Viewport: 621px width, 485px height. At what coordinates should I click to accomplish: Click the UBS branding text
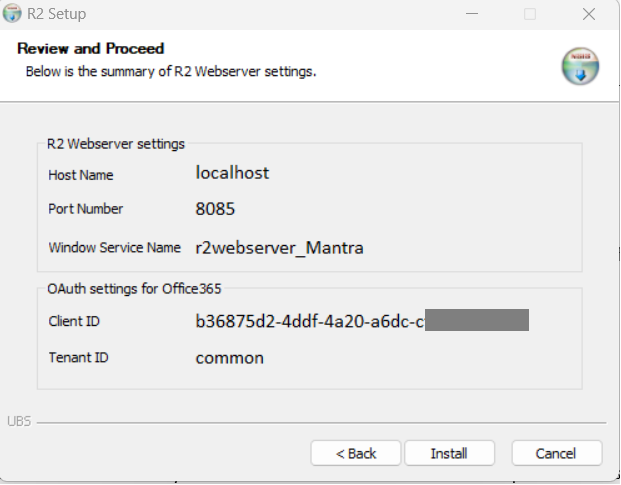click(x=19, y=421)
